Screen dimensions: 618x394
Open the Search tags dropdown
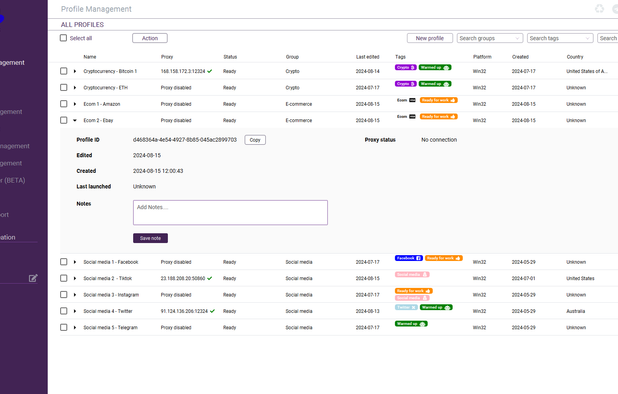pyautogui.click(x=560, y=38)
